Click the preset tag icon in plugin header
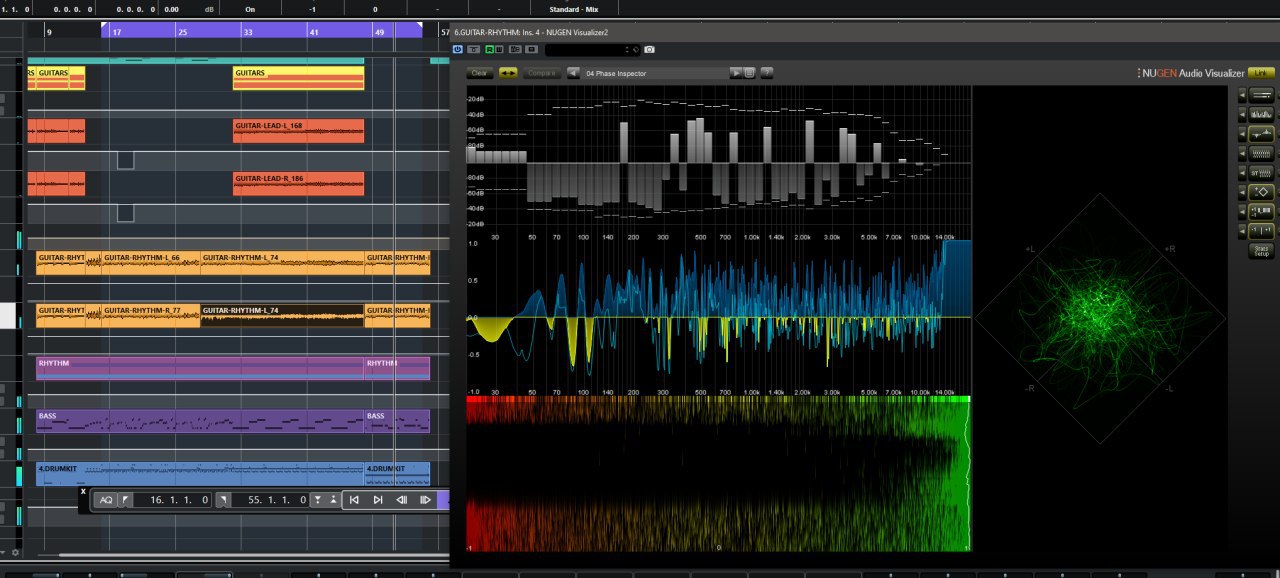This screenshot has width=1280, height=578. (636, 49)
